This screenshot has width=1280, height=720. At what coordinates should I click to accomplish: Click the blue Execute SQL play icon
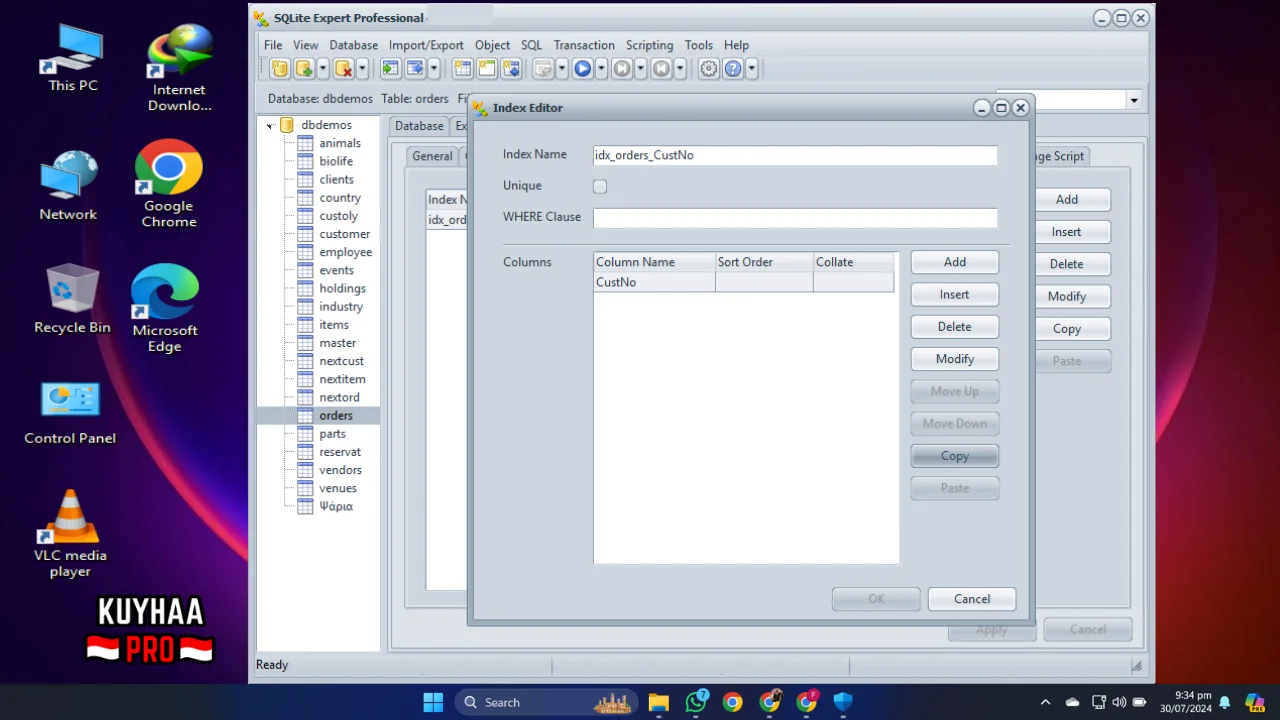tap(582, 69)
